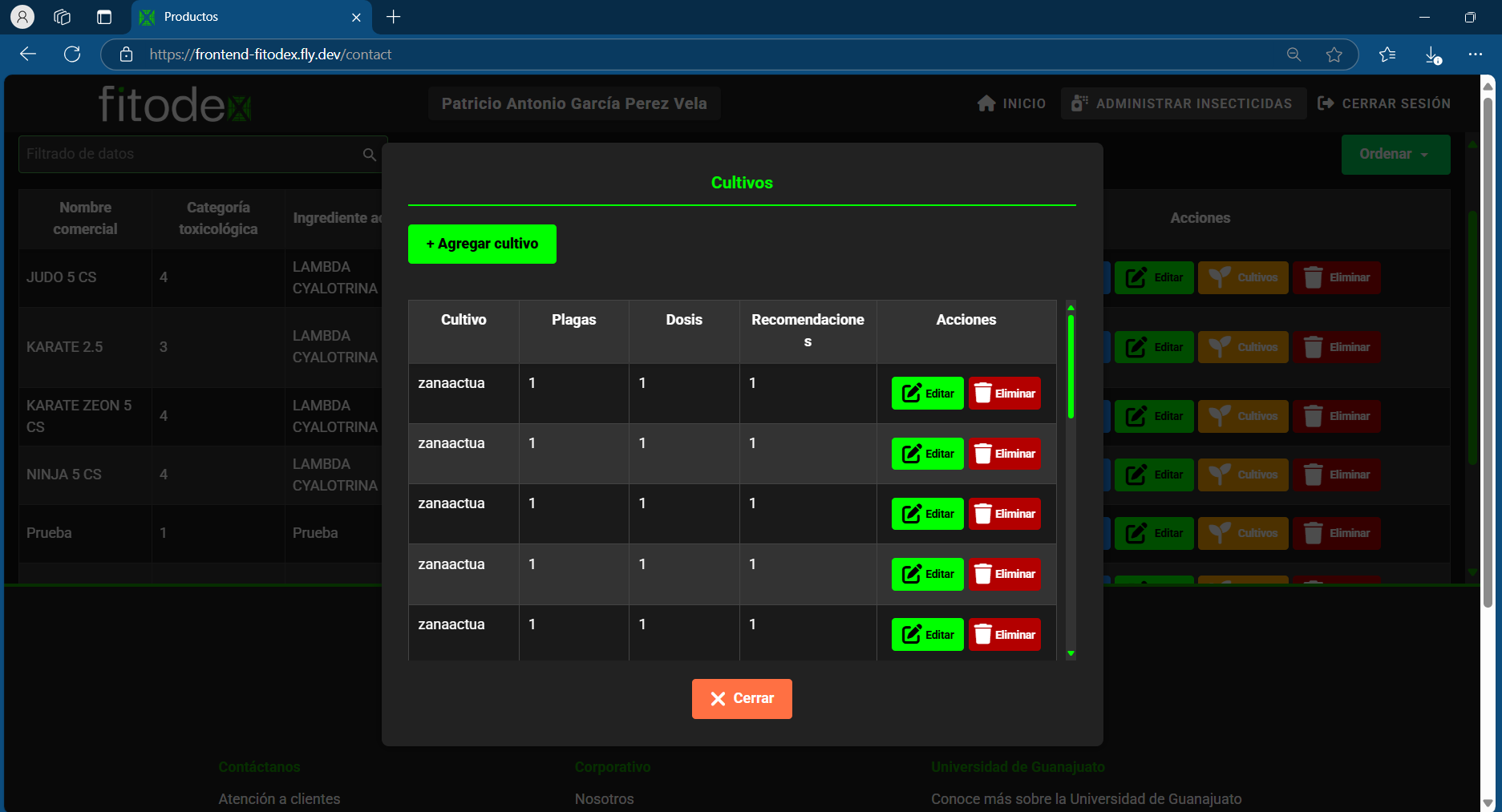Refresh the current page
The image size is (1502, 812).
(x=72, y=54)
